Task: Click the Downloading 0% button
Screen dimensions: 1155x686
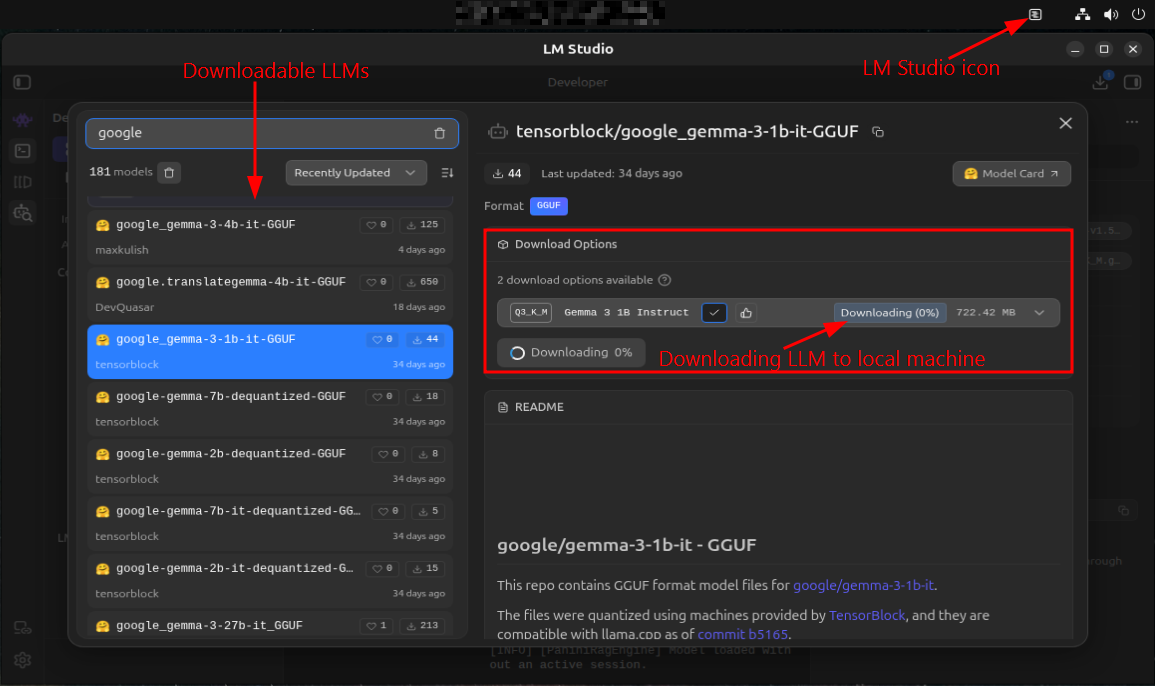Action: [571, 353]
